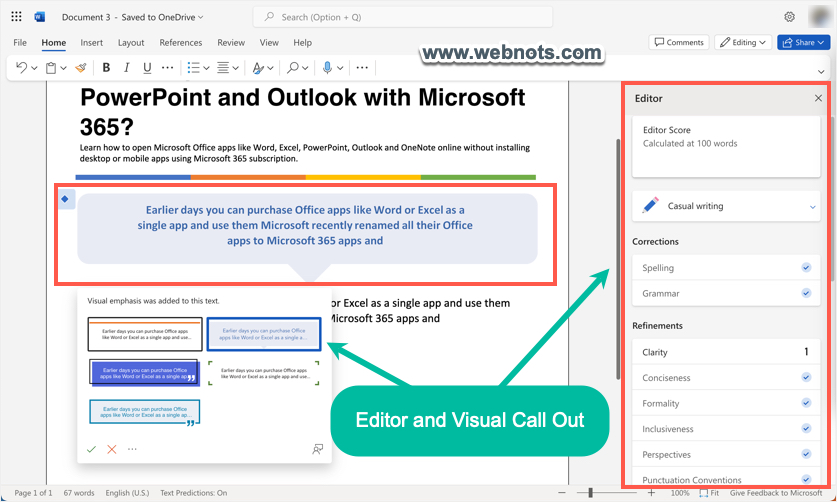
Task: Toggle underline formatting
Action: (148, 68)
